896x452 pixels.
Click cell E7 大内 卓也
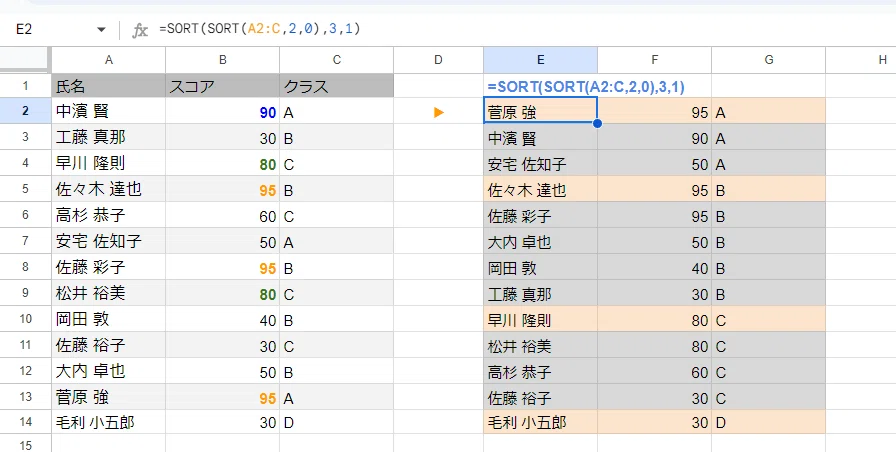point(541,242)
